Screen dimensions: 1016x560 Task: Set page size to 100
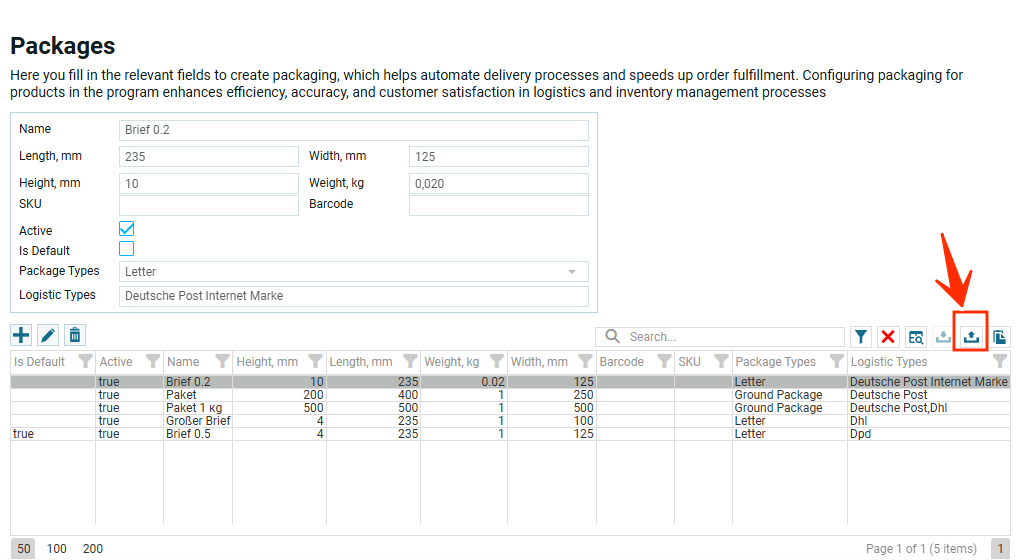[57, 549]
